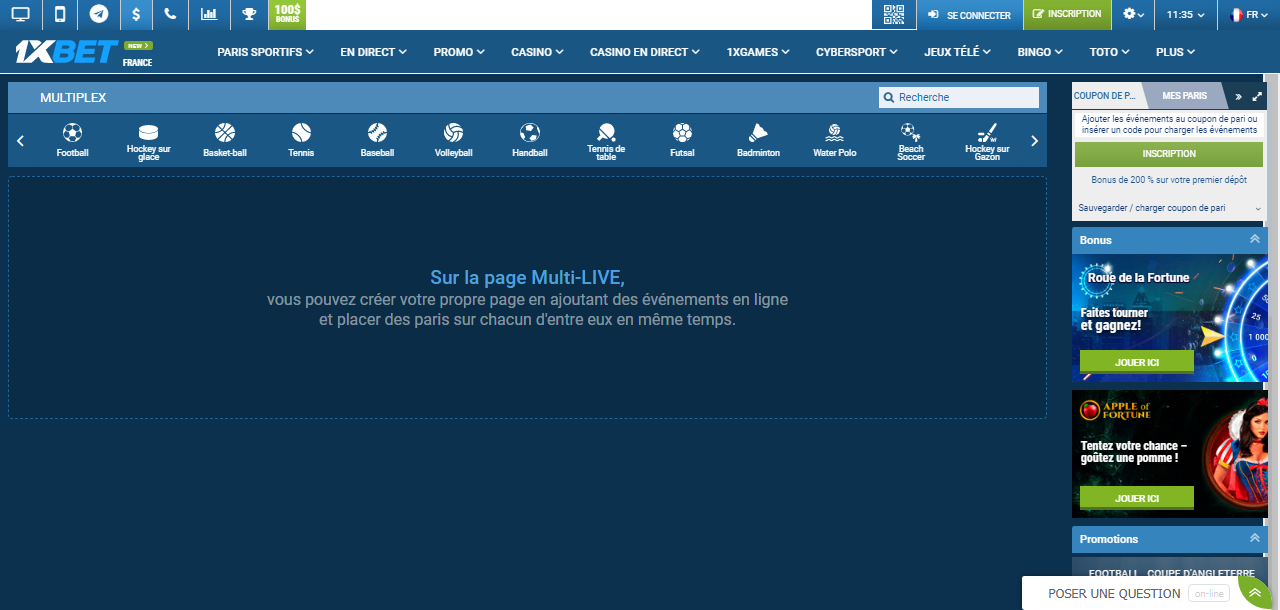Open the settings gear dropdown
The height and width of the screenshot is (610, 1280).
tap(1134, 15)
